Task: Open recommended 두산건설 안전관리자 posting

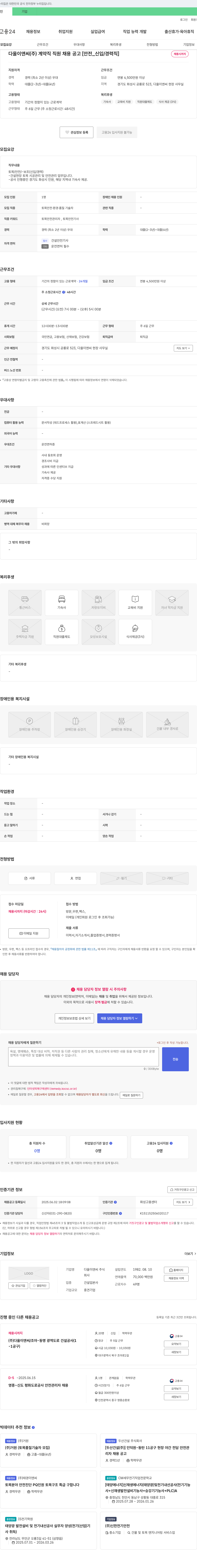Action: click(x=147, y=1450)
